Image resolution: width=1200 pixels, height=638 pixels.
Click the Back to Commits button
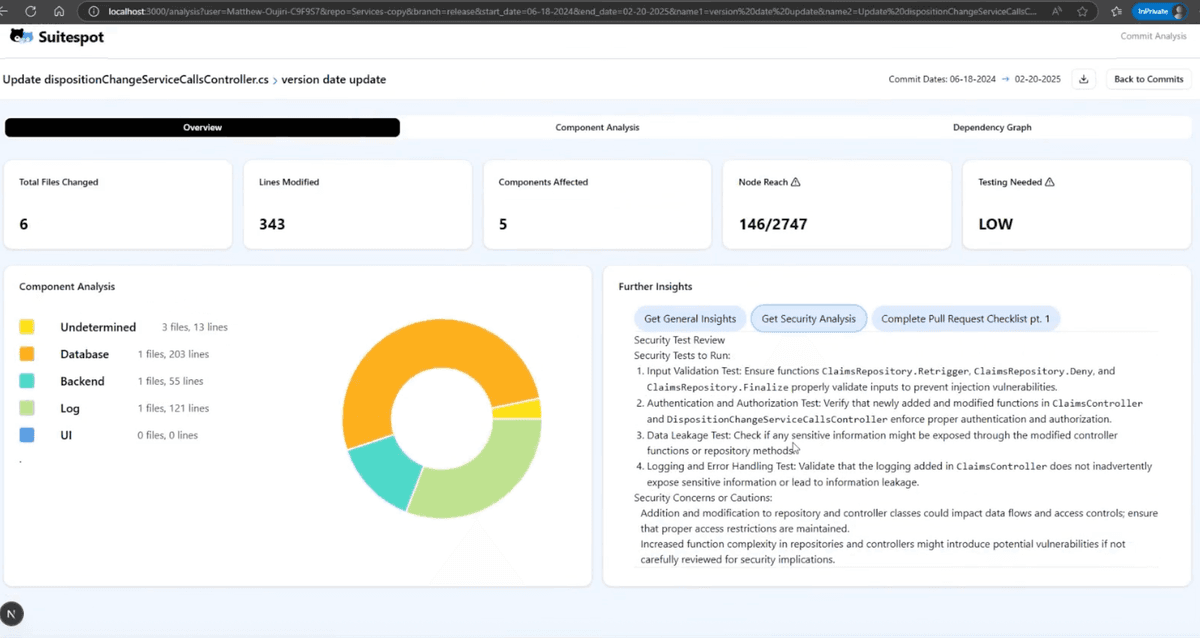coord(1148,78)
